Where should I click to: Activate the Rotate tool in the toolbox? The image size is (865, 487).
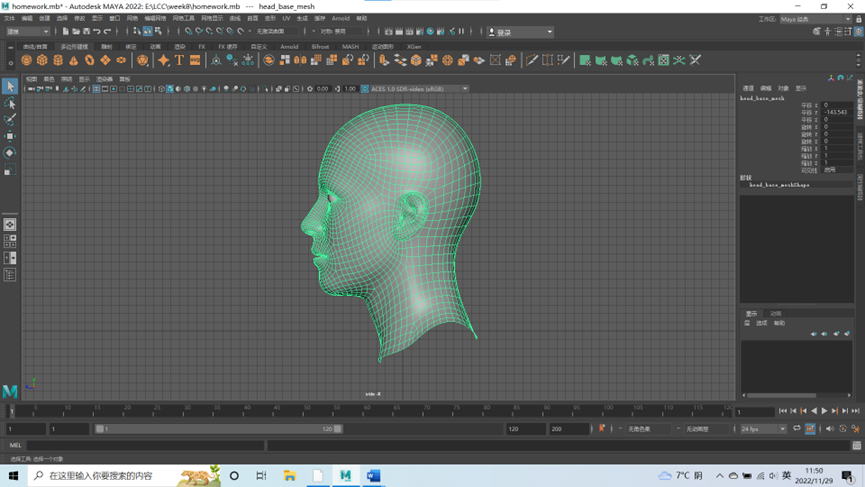click(10, 153)
